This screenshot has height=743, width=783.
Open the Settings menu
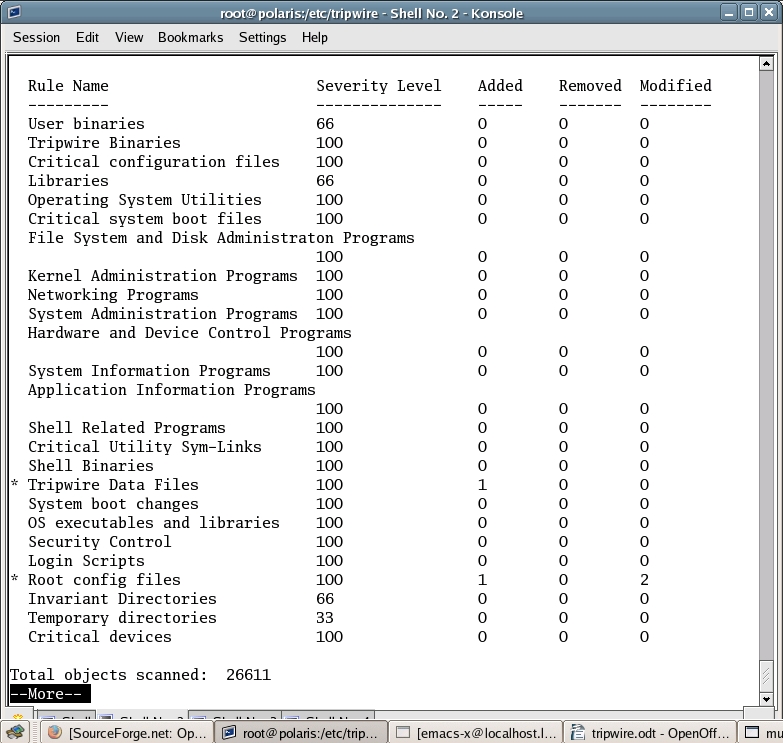tap(262, 37)
